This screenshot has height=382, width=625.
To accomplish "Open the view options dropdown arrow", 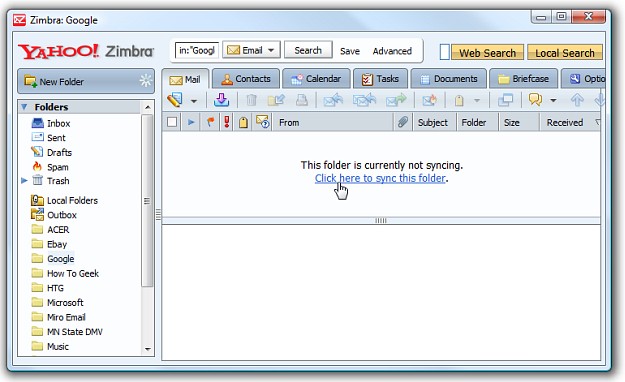I will click(553, 100).
